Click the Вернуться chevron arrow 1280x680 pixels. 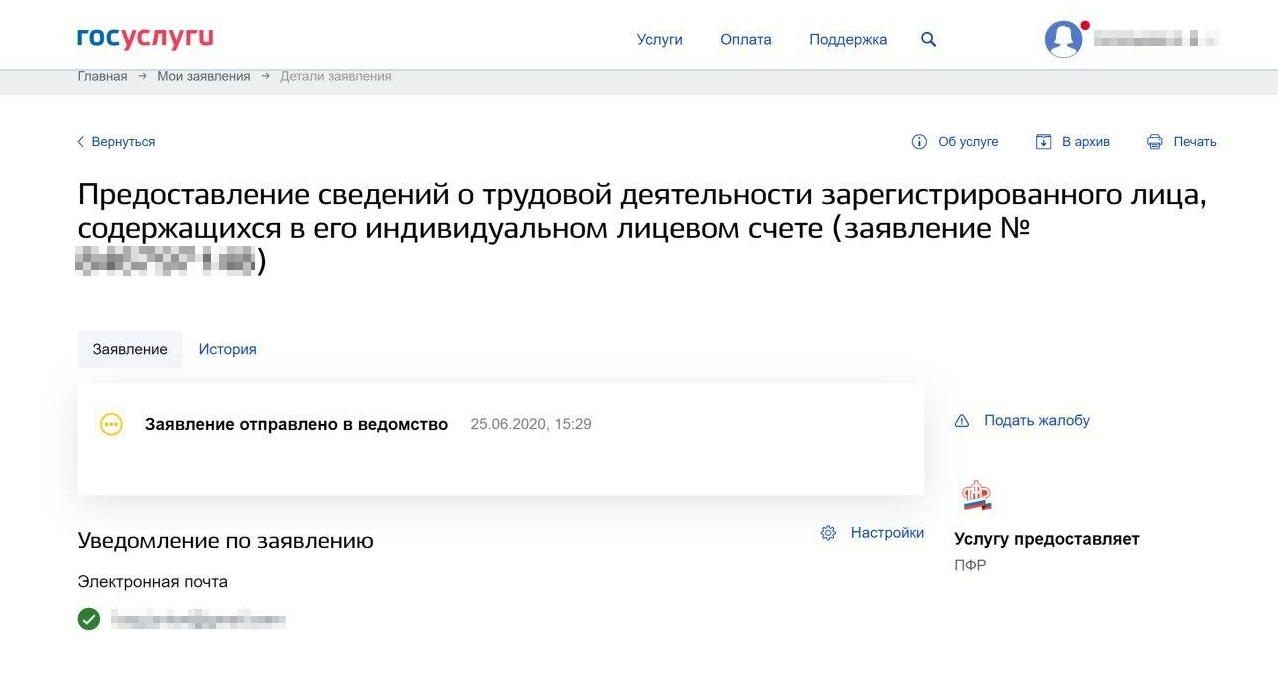(x=81, y=142)
